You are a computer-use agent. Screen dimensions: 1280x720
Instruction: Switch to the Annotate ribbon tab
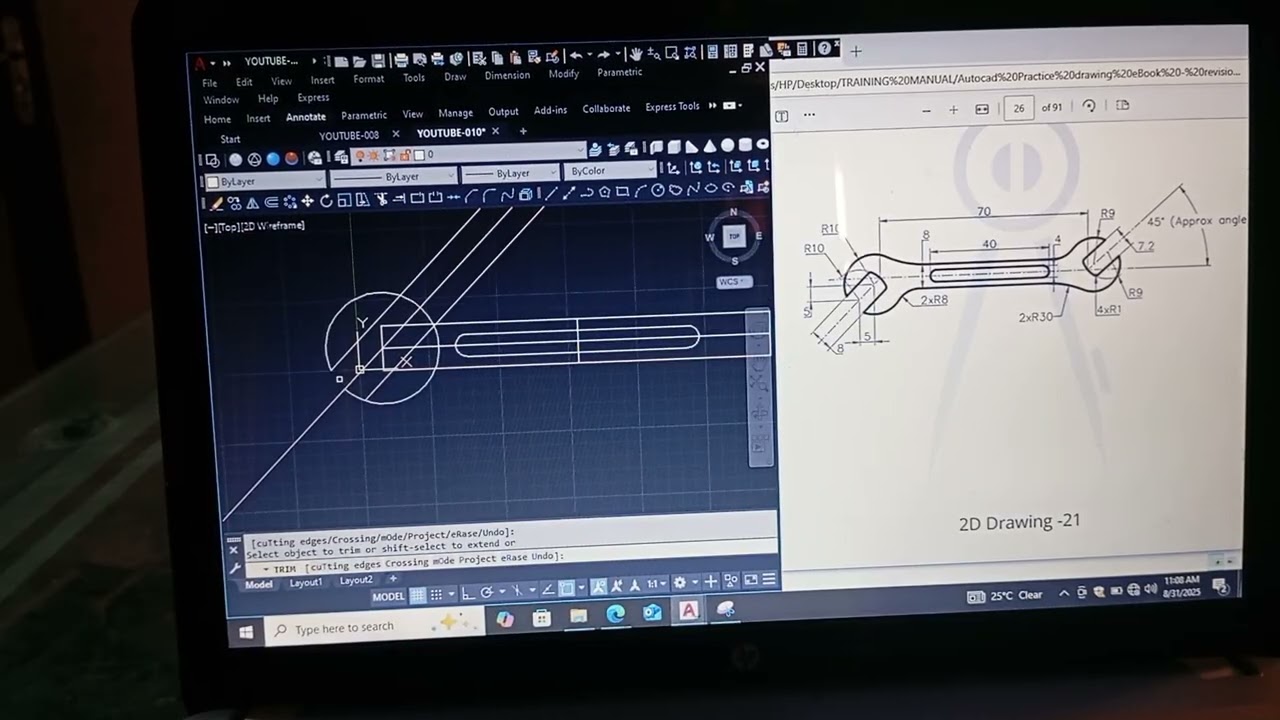point(306,117)
